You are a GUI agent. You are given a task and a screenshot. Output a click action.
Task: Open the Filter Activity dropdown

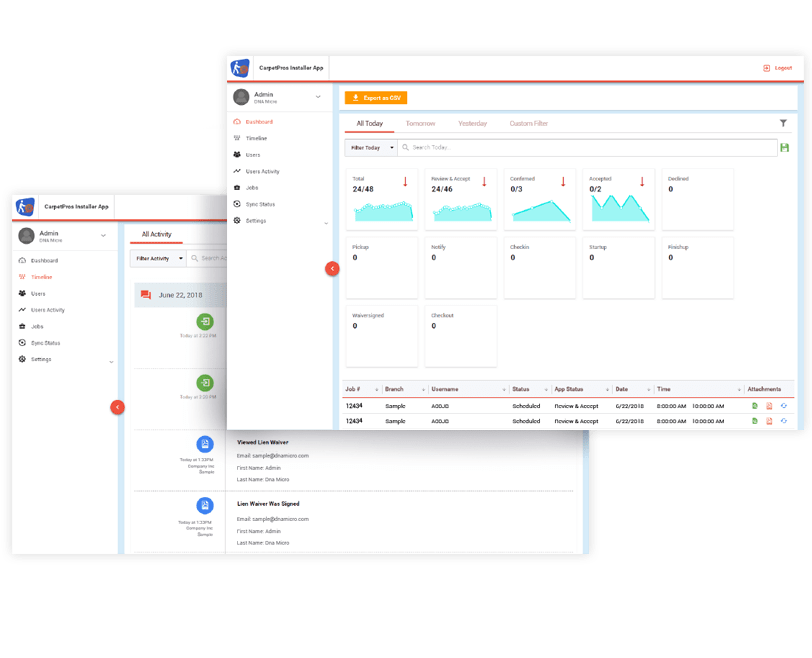point(158,258)
